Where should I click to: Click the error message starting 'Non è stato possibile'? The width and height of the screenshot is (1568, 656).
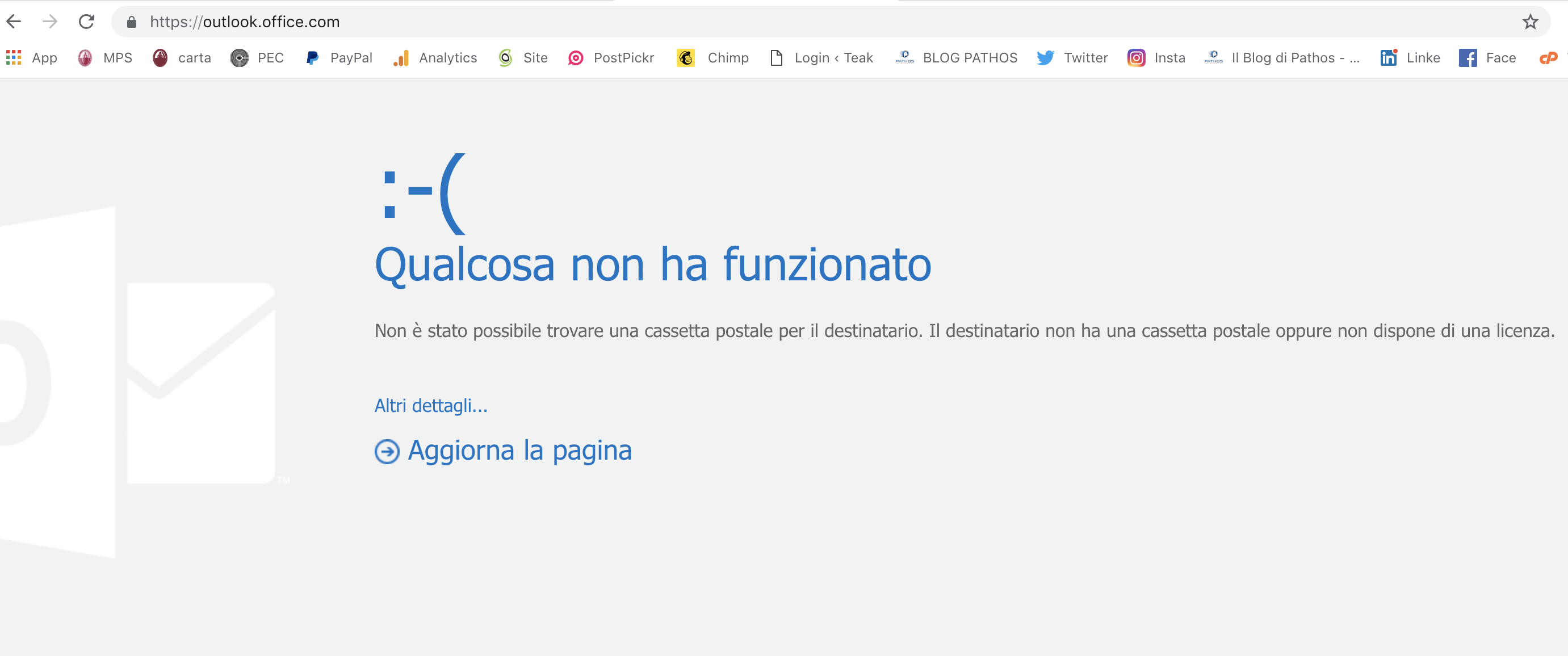(965, 330)
